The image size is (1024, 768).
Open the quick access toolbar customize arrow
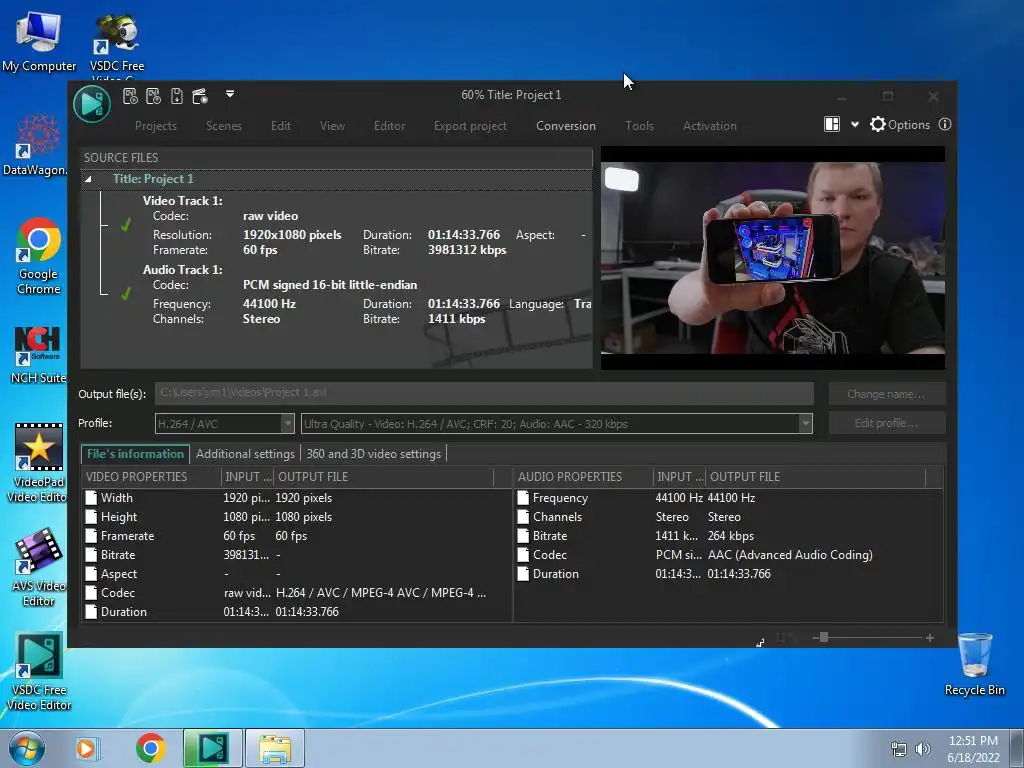pos(230,94)
